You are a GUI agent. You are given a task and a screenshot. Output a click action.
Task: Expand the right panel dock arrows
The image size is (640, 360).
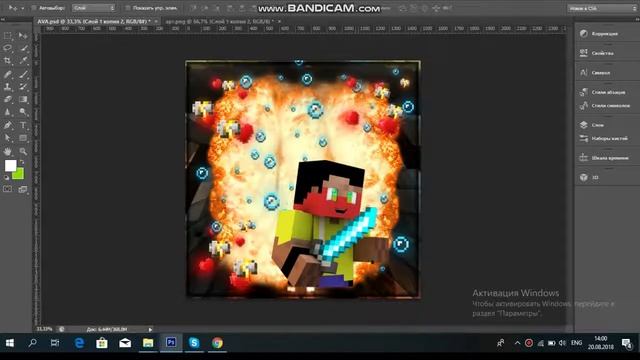[x=636, y=19]
